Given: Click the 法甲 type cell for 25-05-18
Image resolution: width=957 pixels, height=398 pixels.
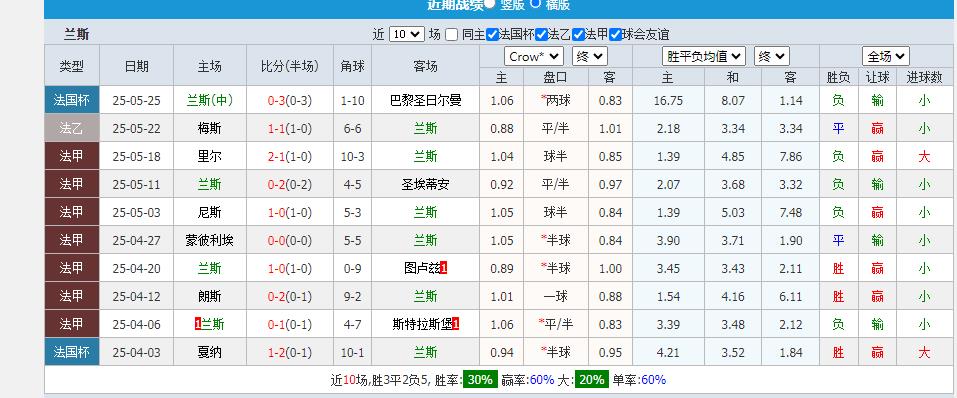Looking at the screenshot, I should 72,156.
